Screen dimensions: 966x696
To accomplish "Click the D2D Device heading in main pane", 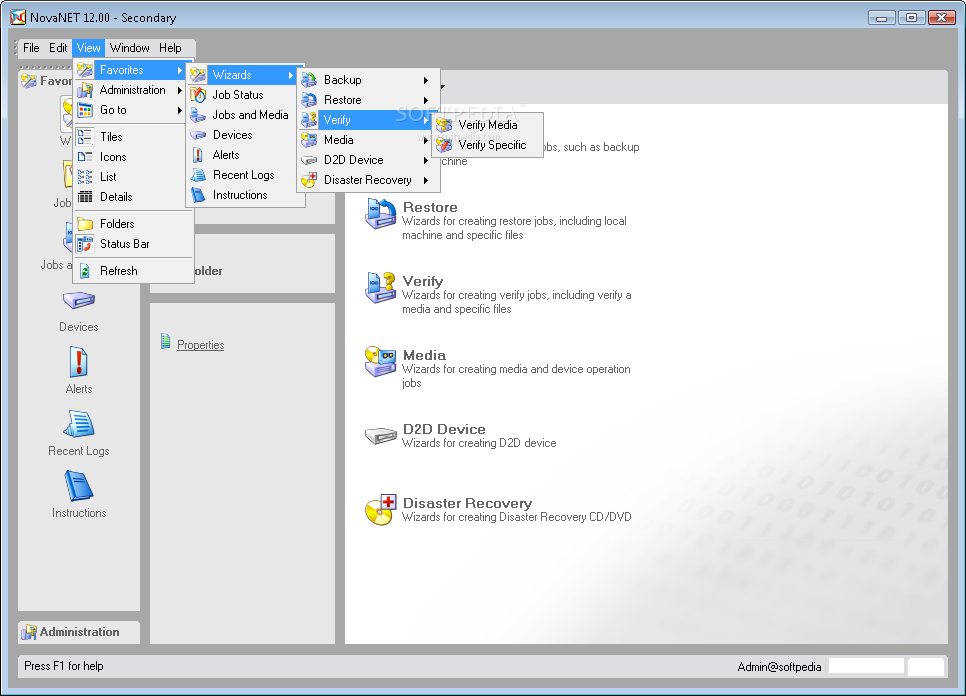I will (x=444, y=429).
